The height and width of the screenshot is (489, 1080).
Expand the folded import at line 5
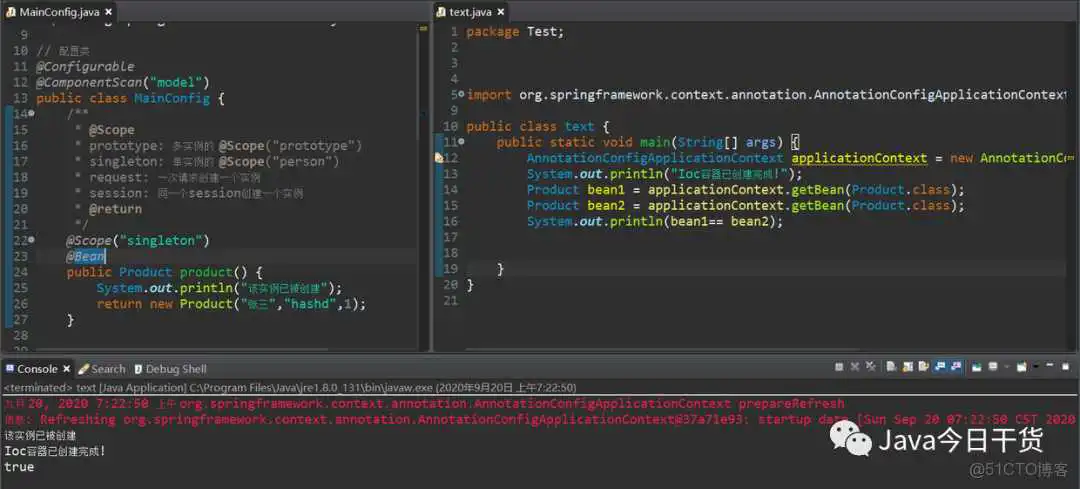[461, 94]
